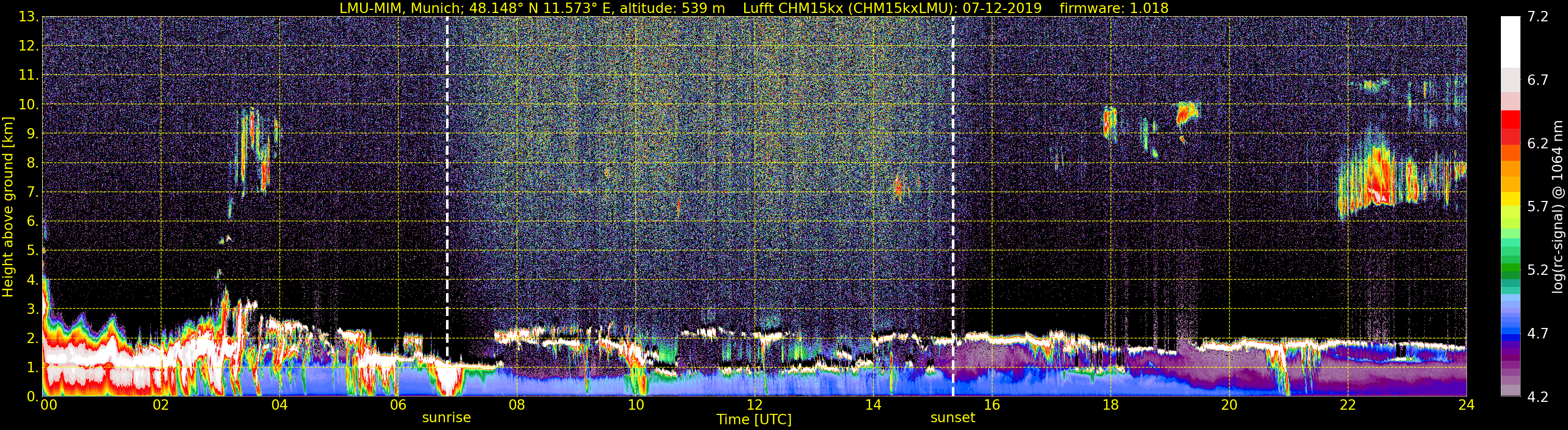Click the colorbar tick value 6.7
This screenshot has height=430, width=1568.
(x=1538, y=80)
